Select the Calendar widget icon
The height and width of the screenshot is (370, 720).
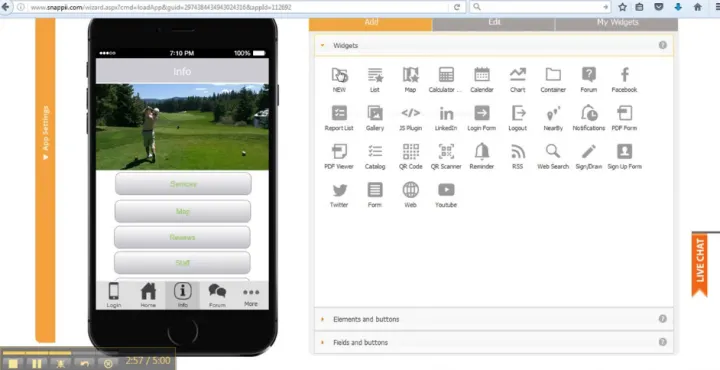(x=482, y=79)
